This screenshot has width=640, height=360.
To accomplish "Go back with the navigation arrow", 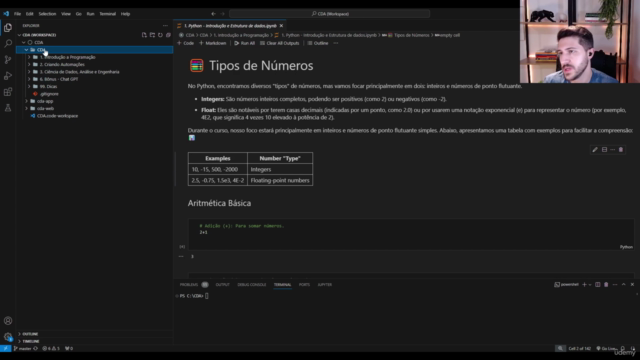I will (213, 14).
